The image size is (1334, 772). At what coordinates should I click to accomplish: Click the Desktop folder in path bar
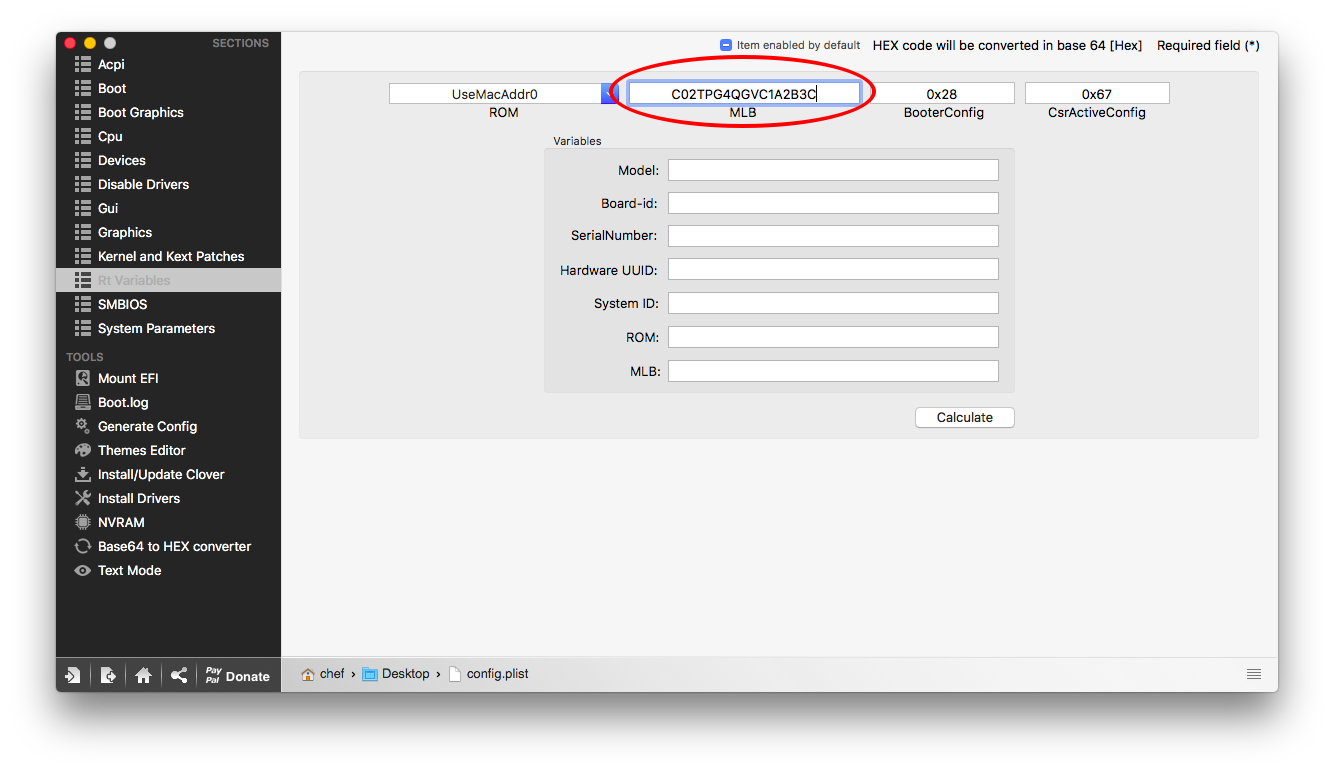(x=395, y=674)
